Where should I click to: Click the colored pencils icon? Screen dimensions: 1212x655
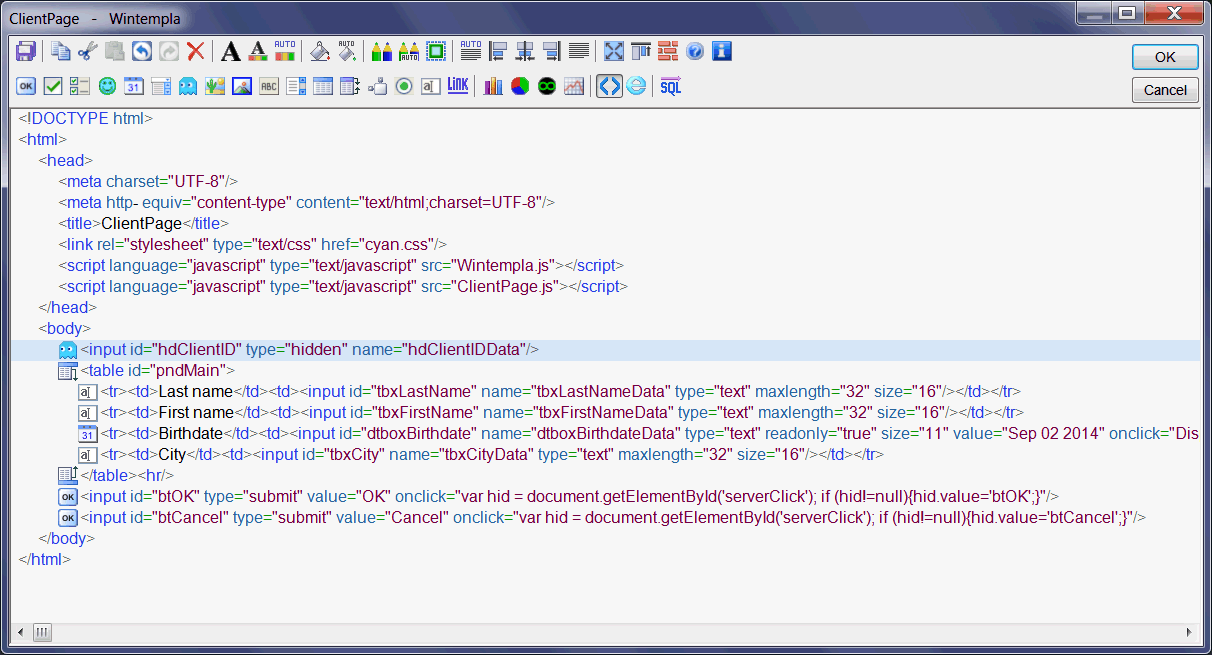pos(382,51)
